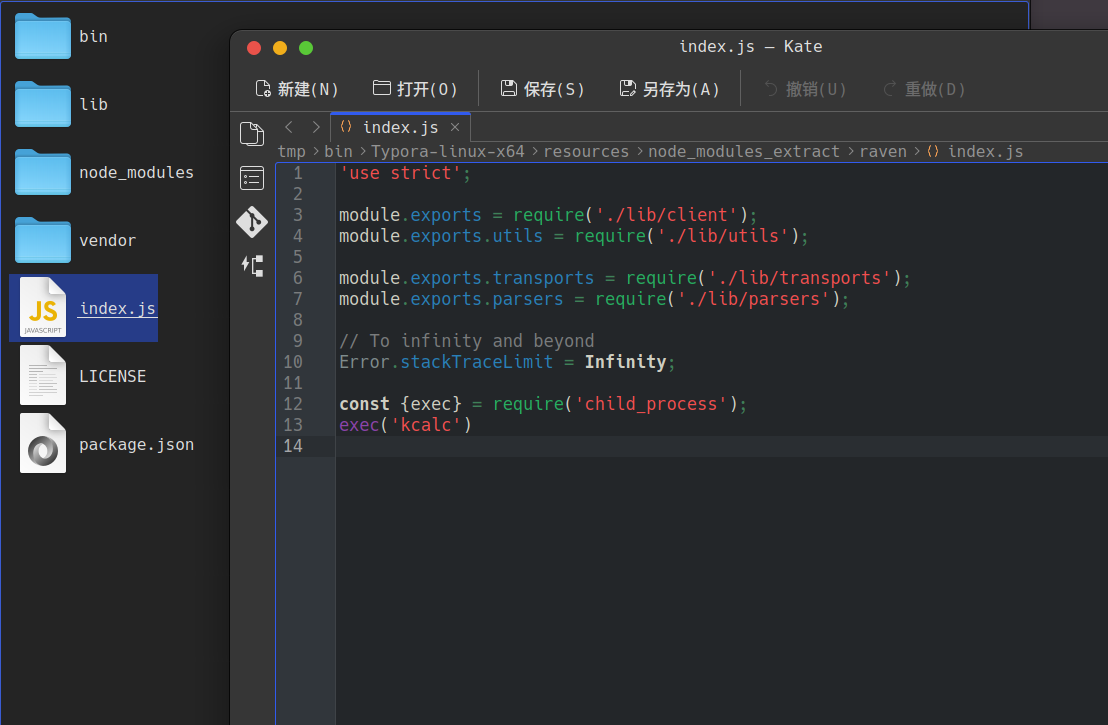Go to next tab with right arrow
1108x725 pixels.
coord(316,127)
